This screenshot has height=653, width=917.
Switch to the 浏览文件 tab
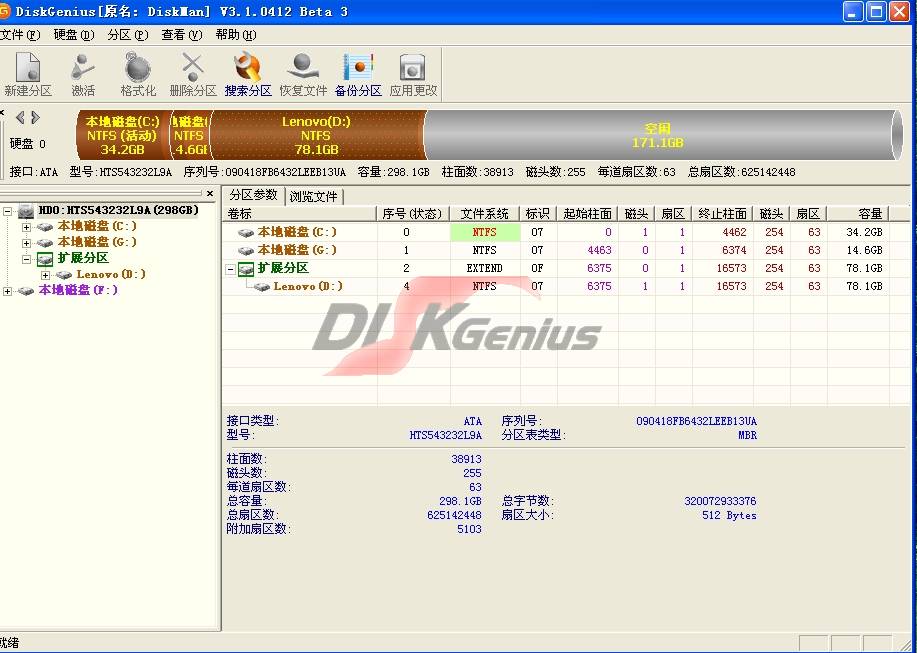pyautogui.click(x=313, y=196)
